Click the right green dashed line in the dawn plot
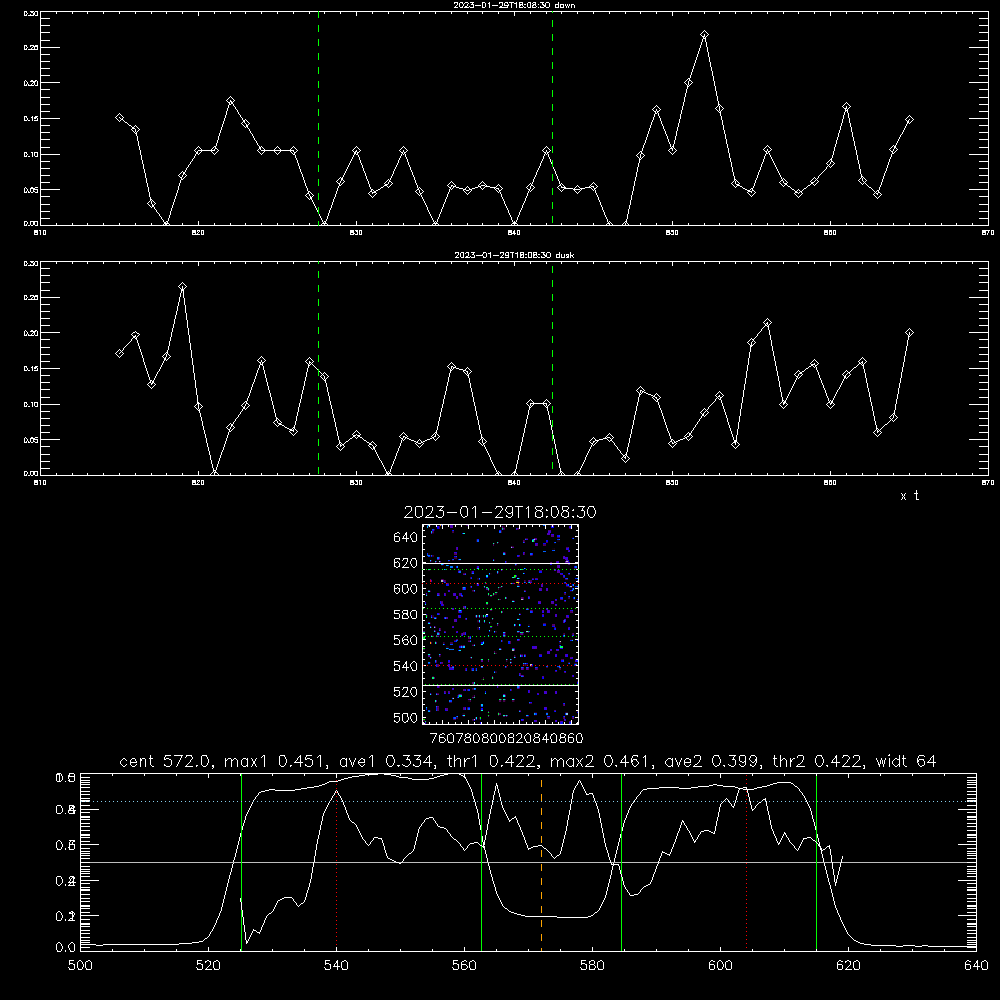This screenshot has width=1000, height=1000. click(x=552, y=119)
